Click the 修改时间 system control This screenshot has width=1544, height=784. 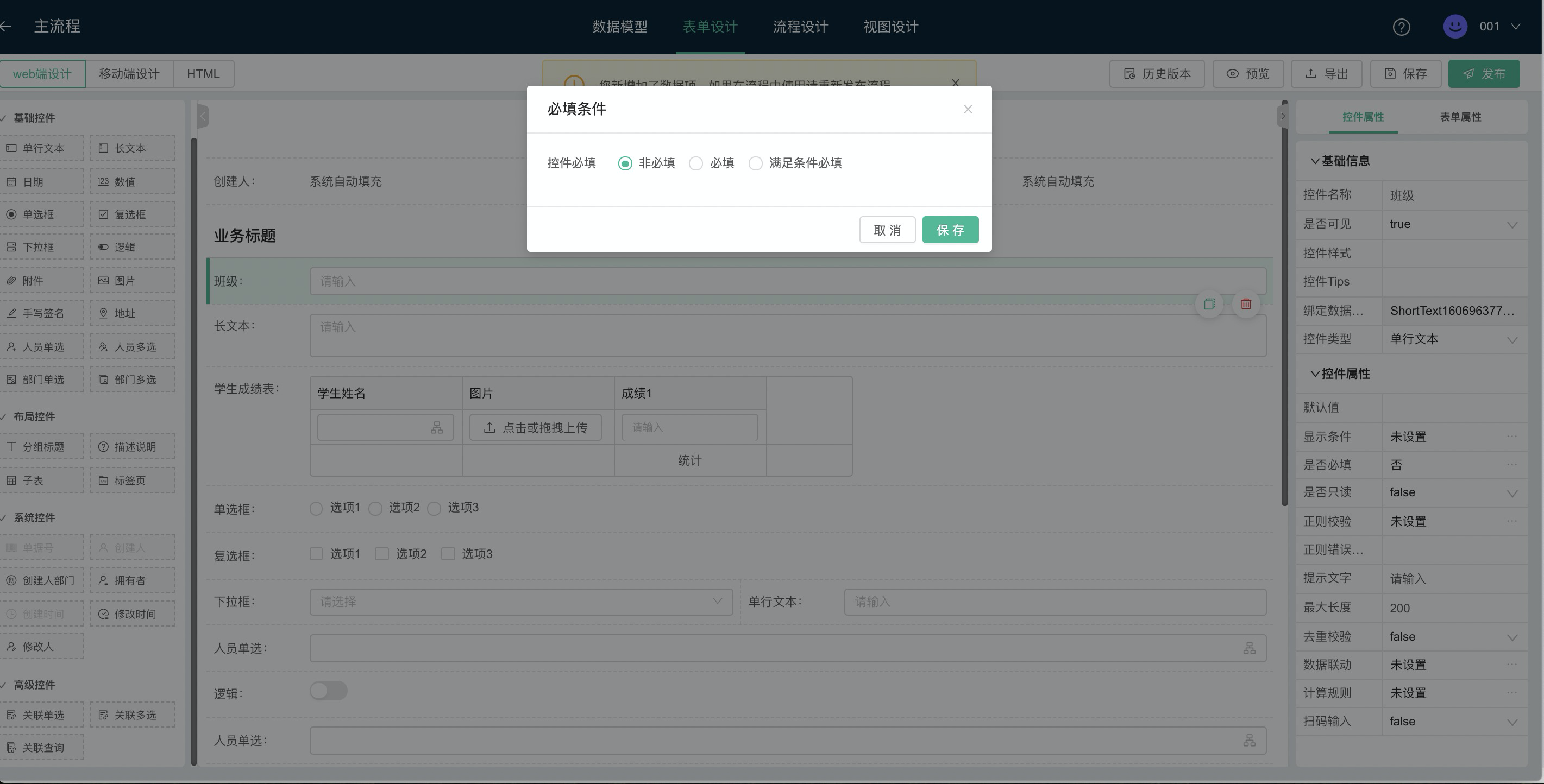tap(133, 614)
